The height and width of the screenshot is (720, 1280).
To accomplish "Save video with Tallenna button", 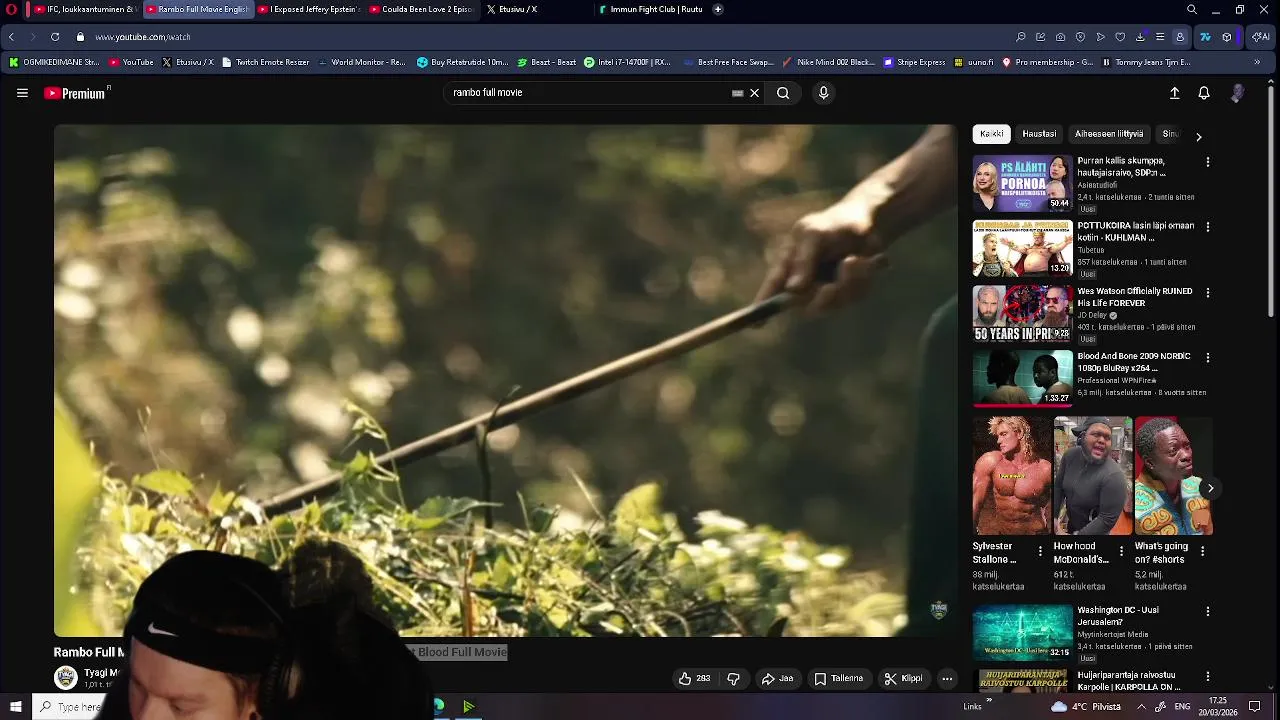I will tap(838, 679).
